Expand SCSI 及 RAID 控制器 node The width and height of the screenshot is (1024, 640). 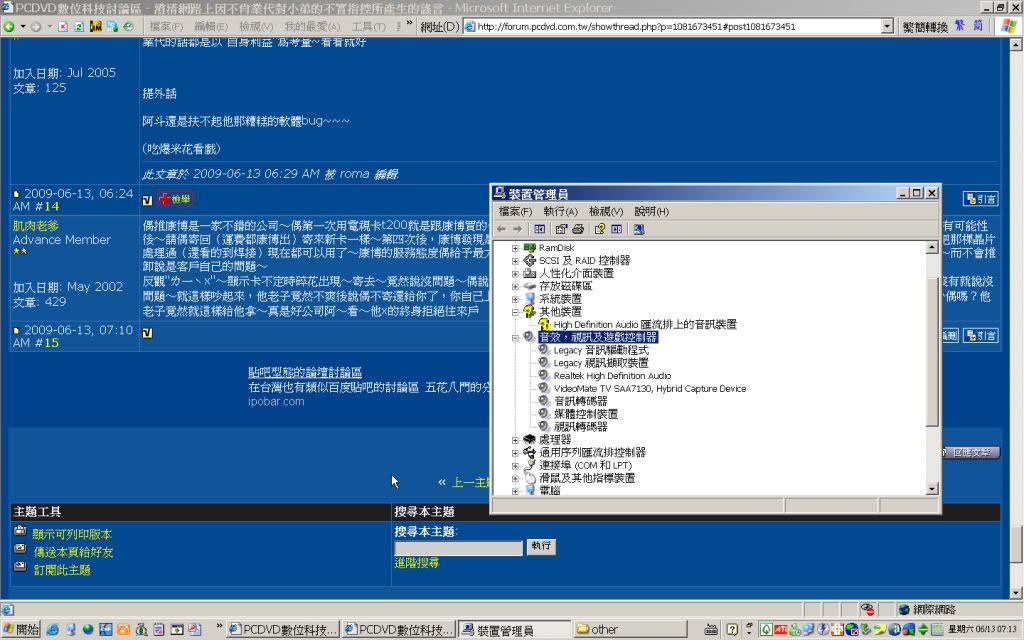tap(515, 261)
